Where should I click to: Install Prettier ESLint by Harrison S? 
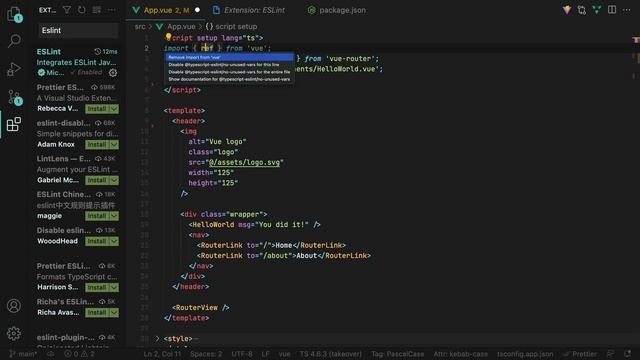97,287
